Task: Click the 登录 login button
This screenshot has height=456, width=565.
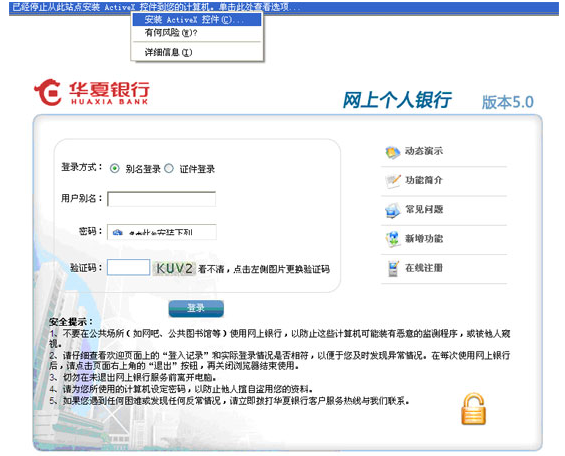Action: [196, 308]
